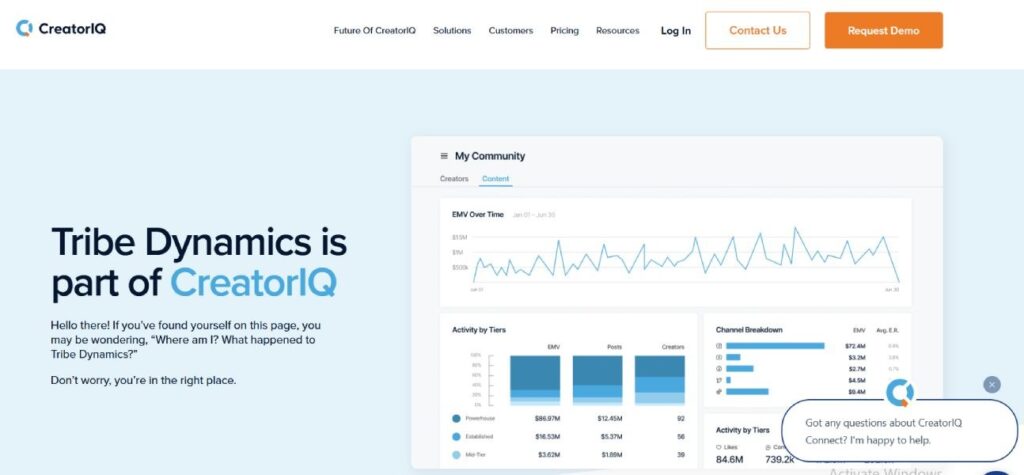This screenshot has width=1024, height=475.
Task: Close the chat popup with X icon
Action: click(x=991, y=384)
